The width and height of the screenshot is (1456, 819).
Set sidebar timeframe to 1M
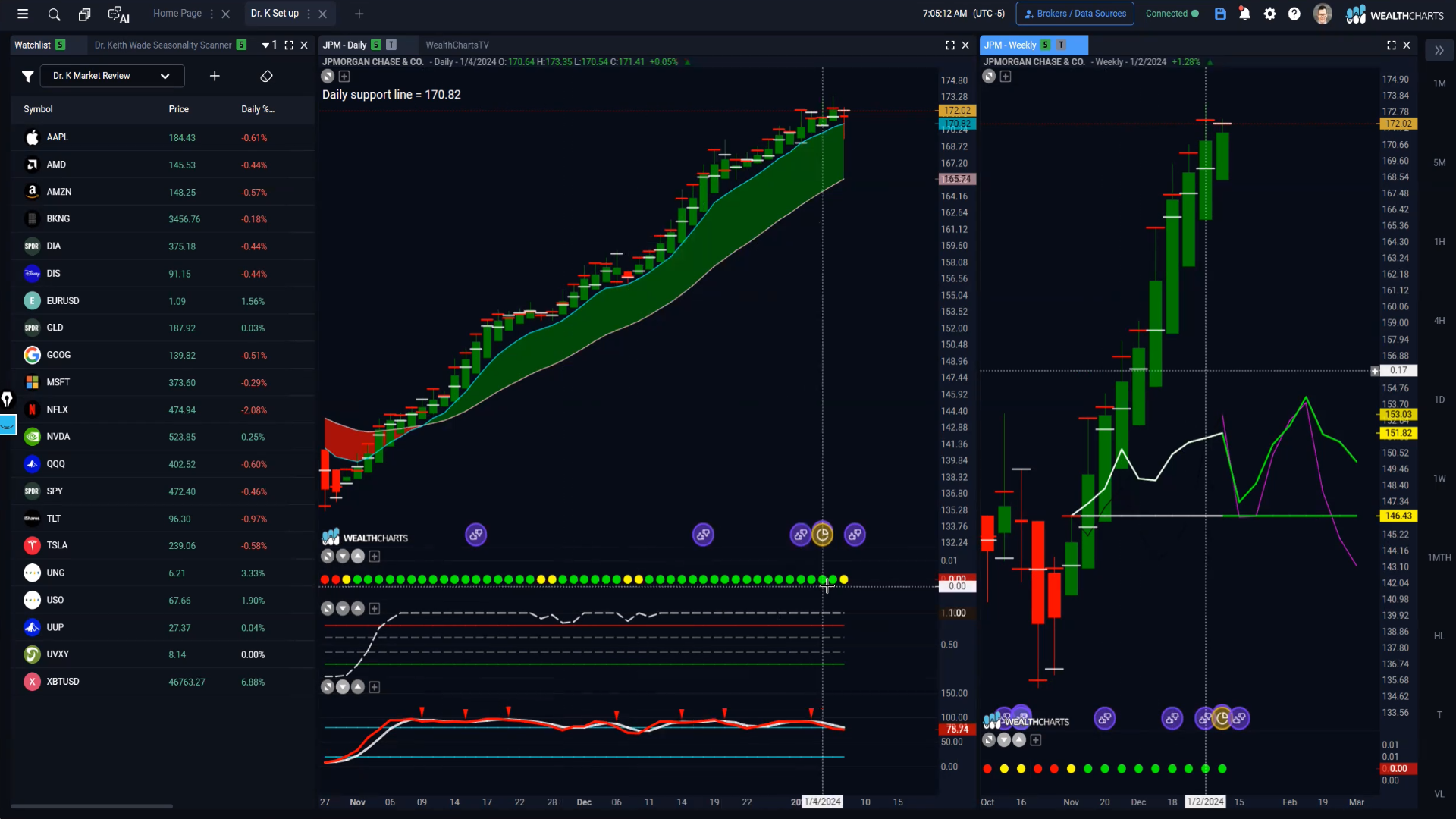pos(1439,84)
